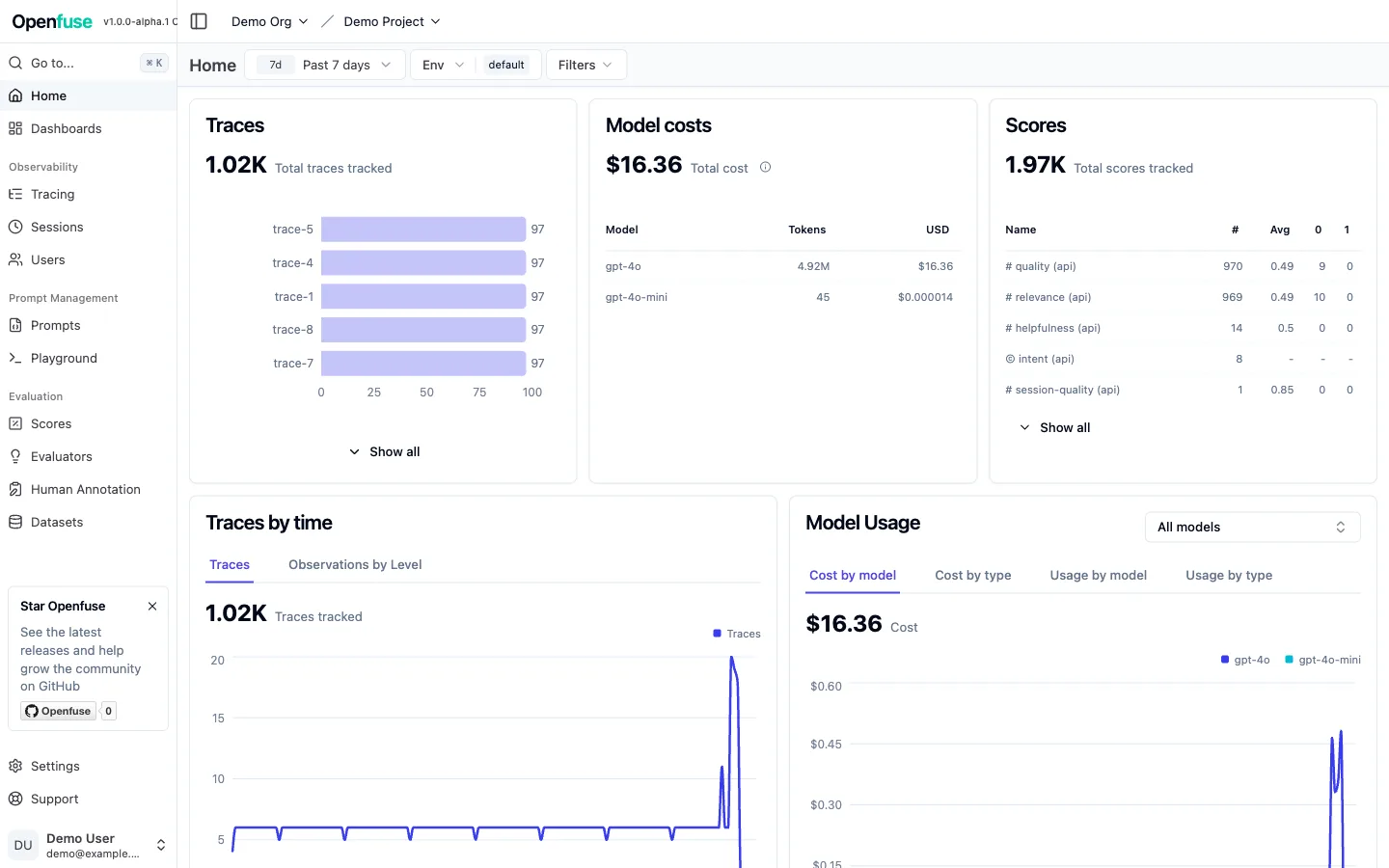The height and width of the screenshot is (868, 1389).
Task: Select the Observations by Level tab
Action: pos(355,564)
